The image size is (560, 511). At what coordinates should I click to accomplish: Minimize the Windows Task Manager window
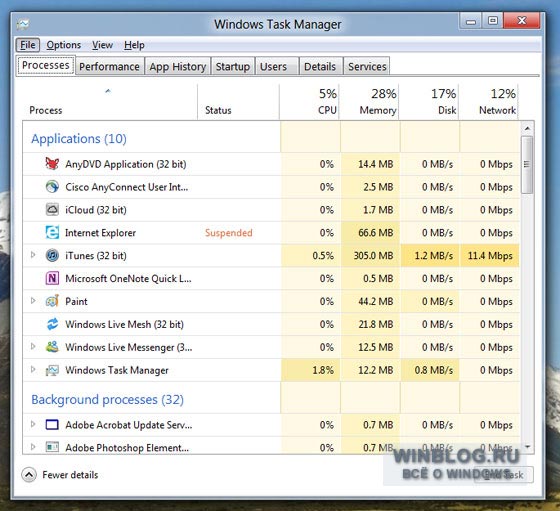(x=470, y=21)
